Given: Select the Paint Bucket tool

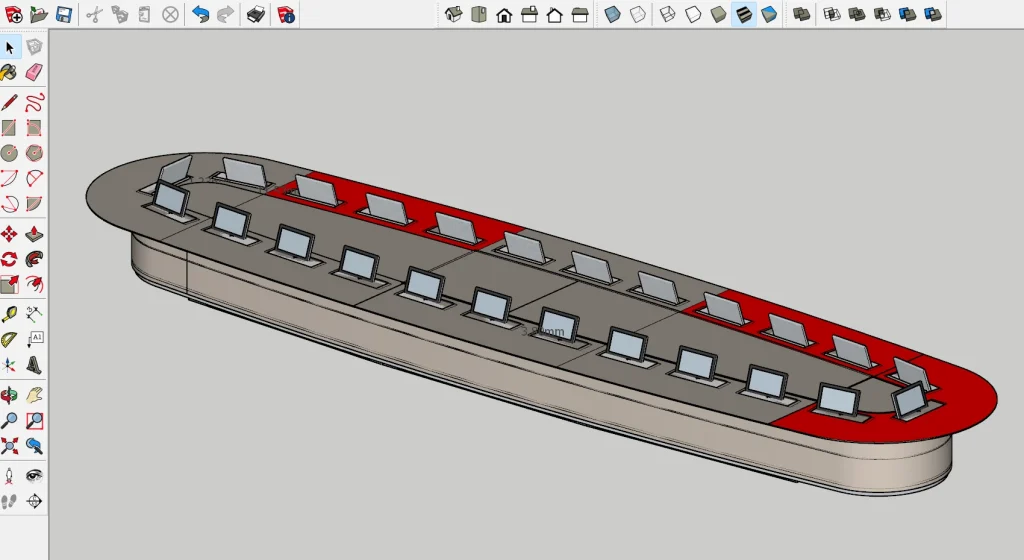Looking at the screenshot, I should point(9,72).
